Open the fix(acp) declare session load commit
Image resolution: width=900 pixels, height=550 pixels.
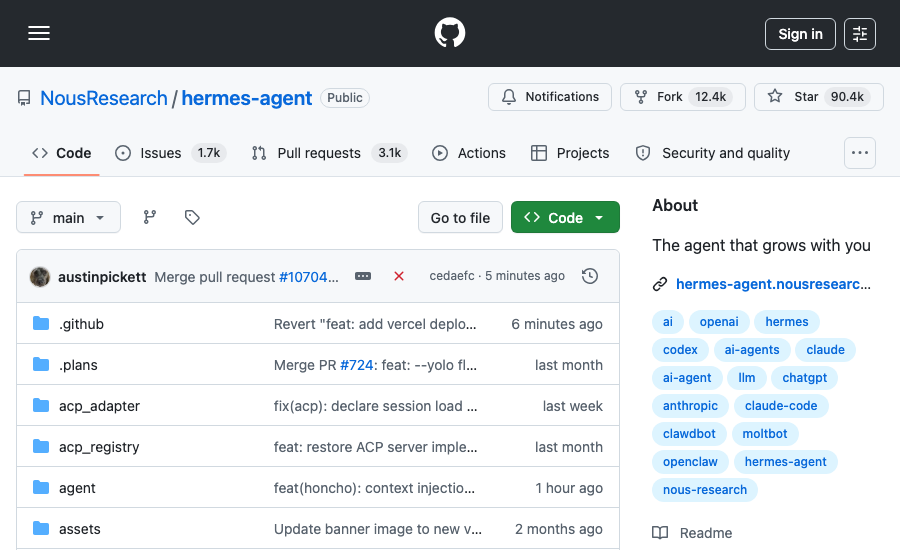coord(375,406)
